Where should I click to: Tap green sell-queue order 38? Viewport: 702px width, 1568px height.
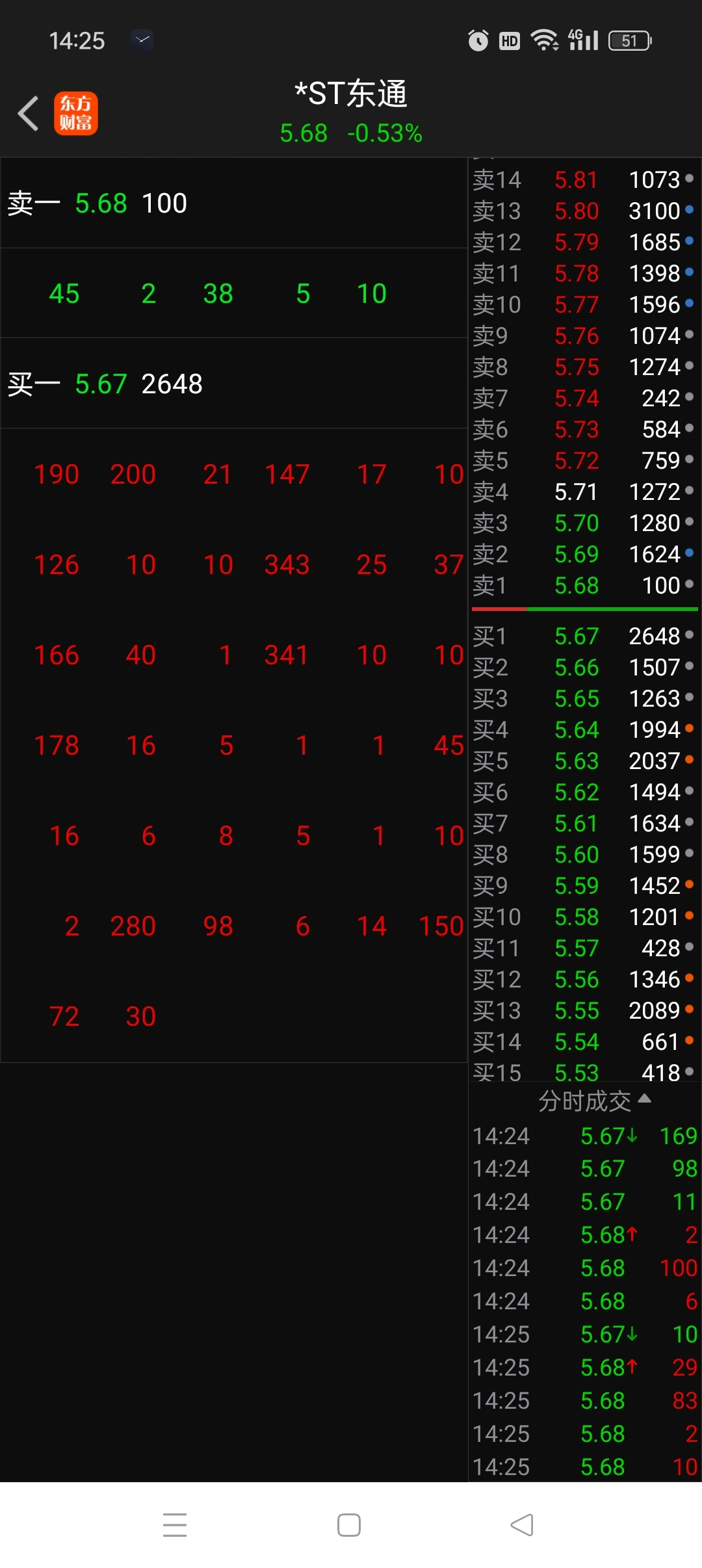click(x=218, y=293)
